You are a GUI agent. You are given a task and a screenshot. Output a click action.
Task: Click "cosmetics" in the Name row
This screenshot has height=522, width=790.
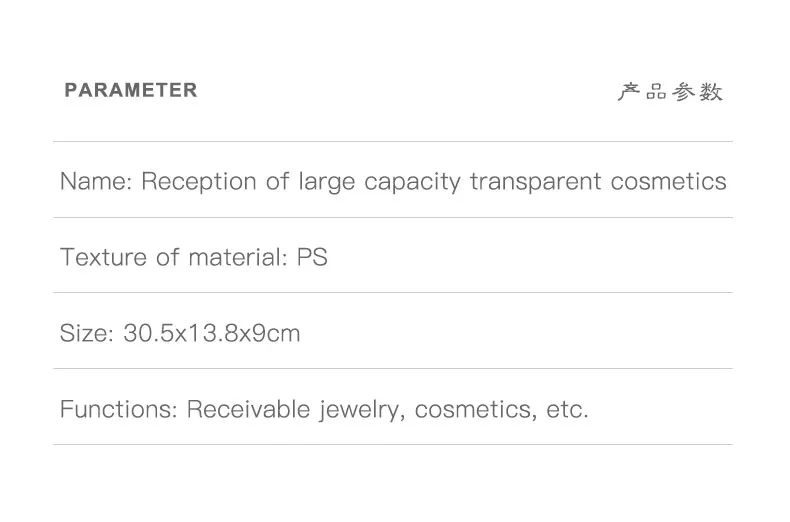668,181
